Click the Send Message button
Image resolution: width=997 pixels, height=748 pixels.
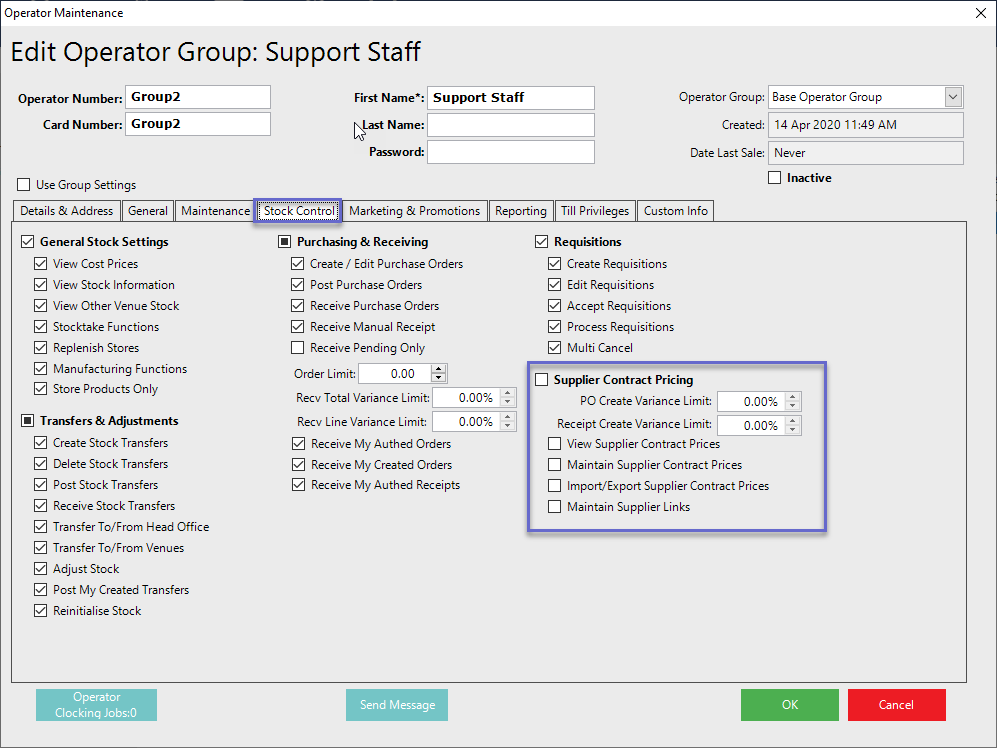(x=397, y=705)
